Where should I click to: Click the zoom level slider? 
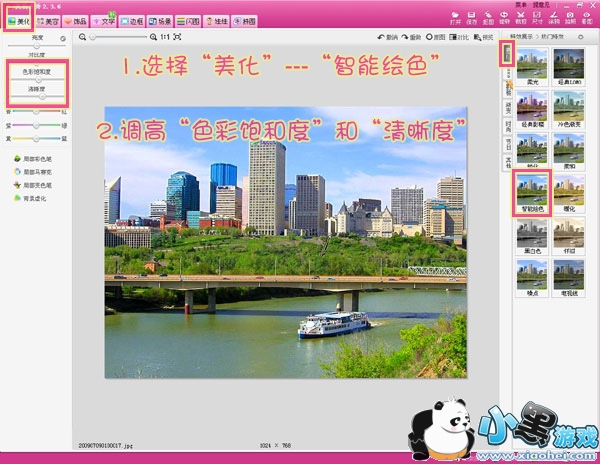119,37
